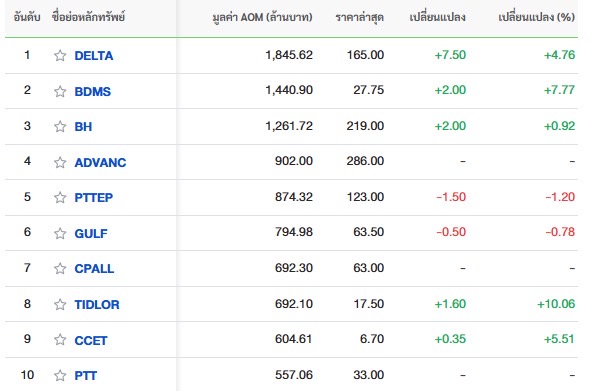
Task: View details for ADVANC symbol
Action: (100, 163)
